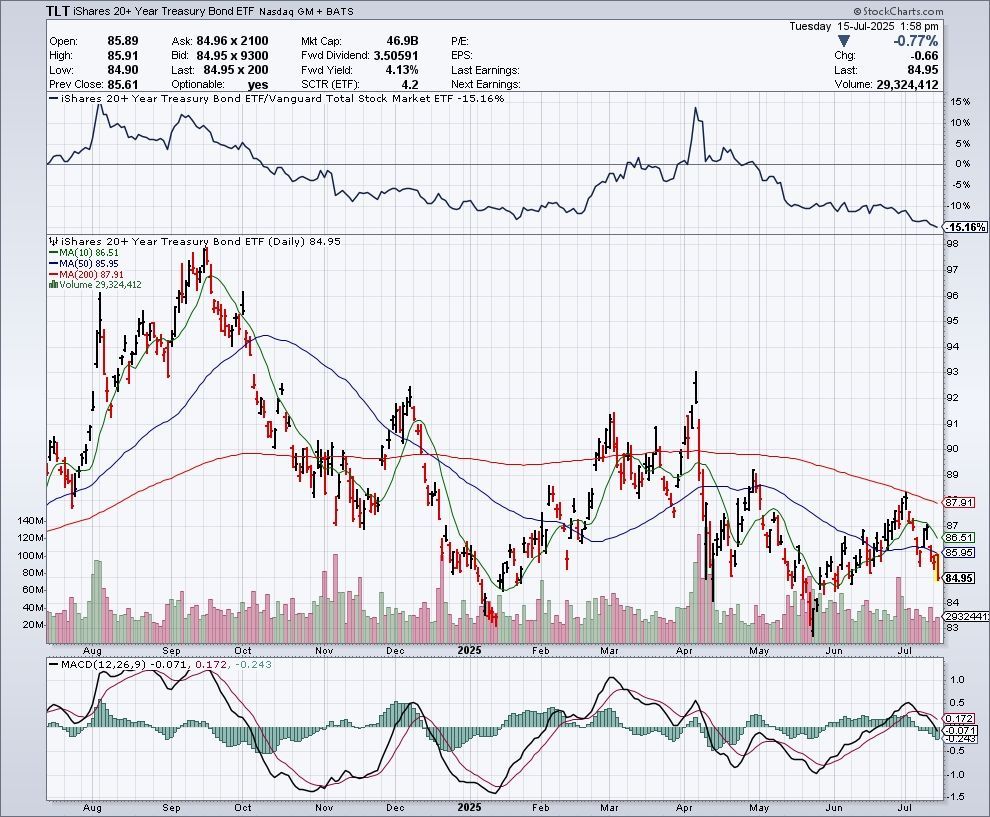This screenshot has height=817, width=990.
Task: Select the MA(50) 85.95 legend entry
Action: pos(84,263)
